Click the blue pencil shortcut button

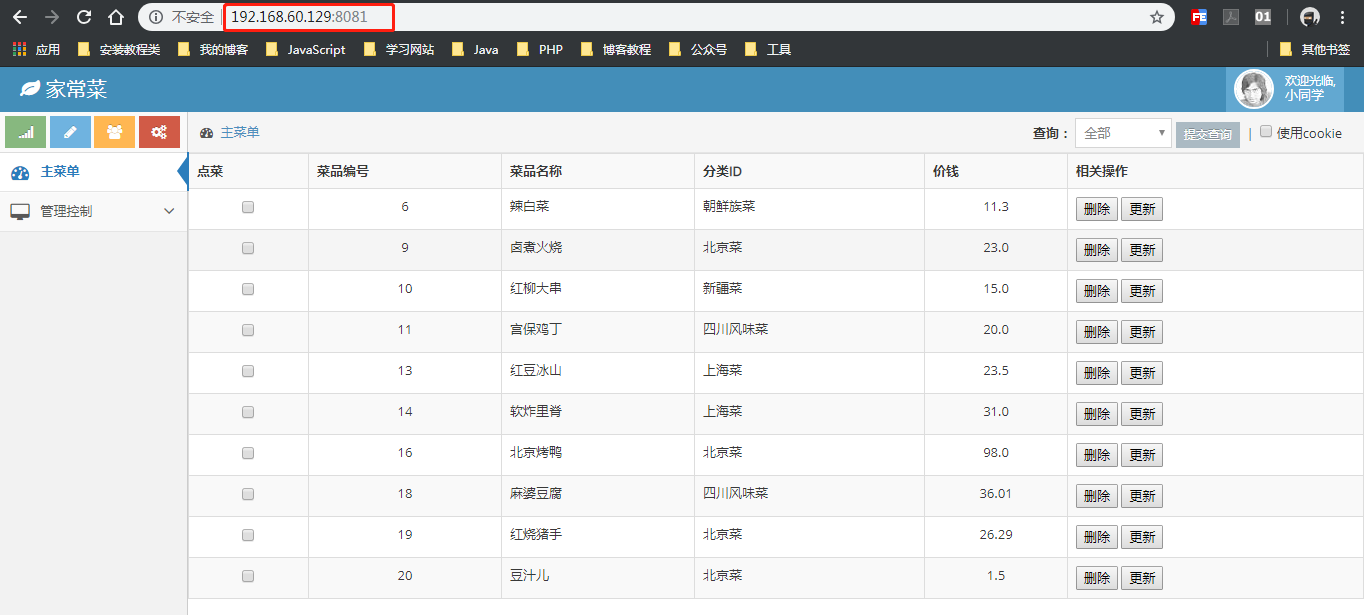70,132
